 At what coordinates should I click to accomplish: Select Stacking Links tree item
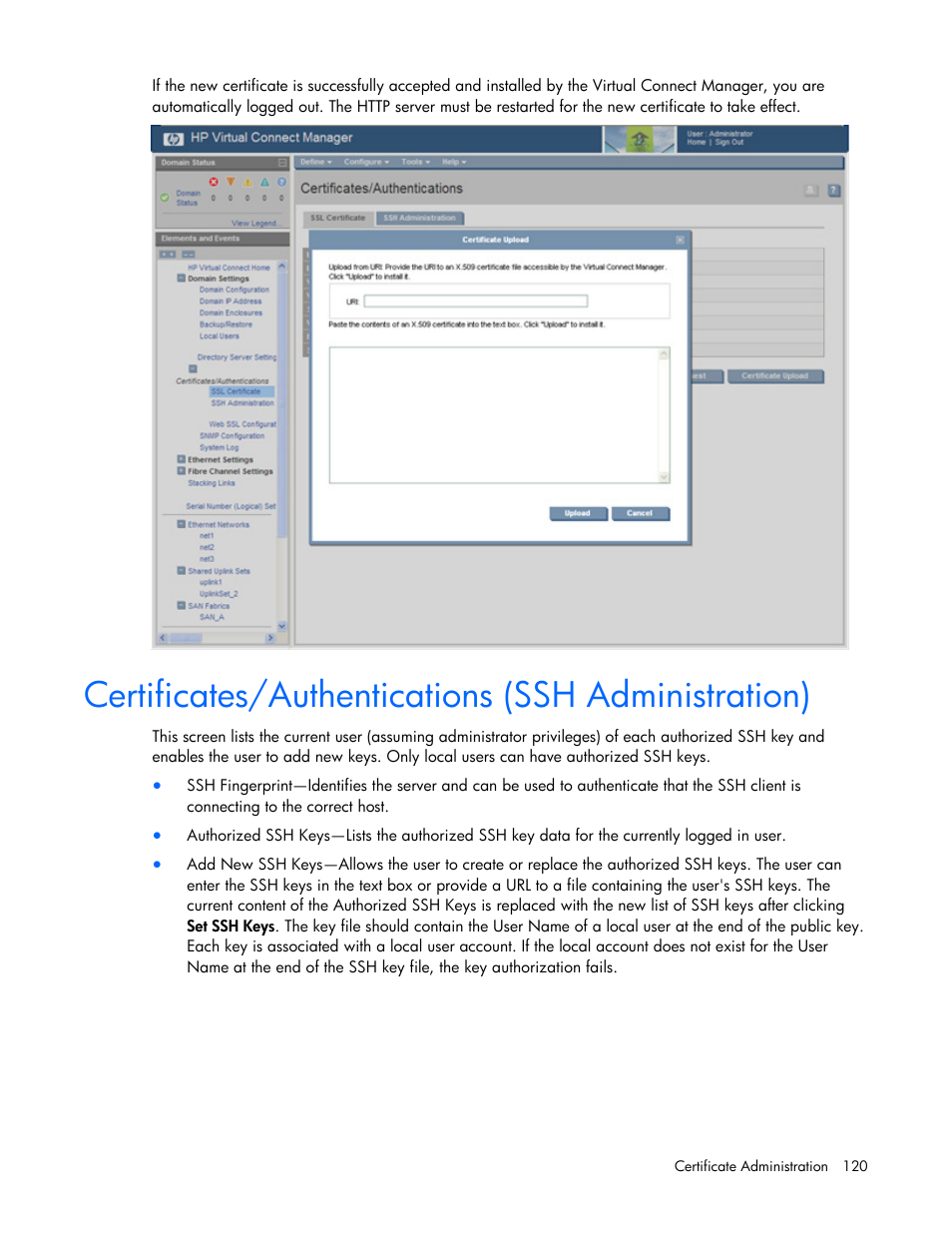(212, 482)
